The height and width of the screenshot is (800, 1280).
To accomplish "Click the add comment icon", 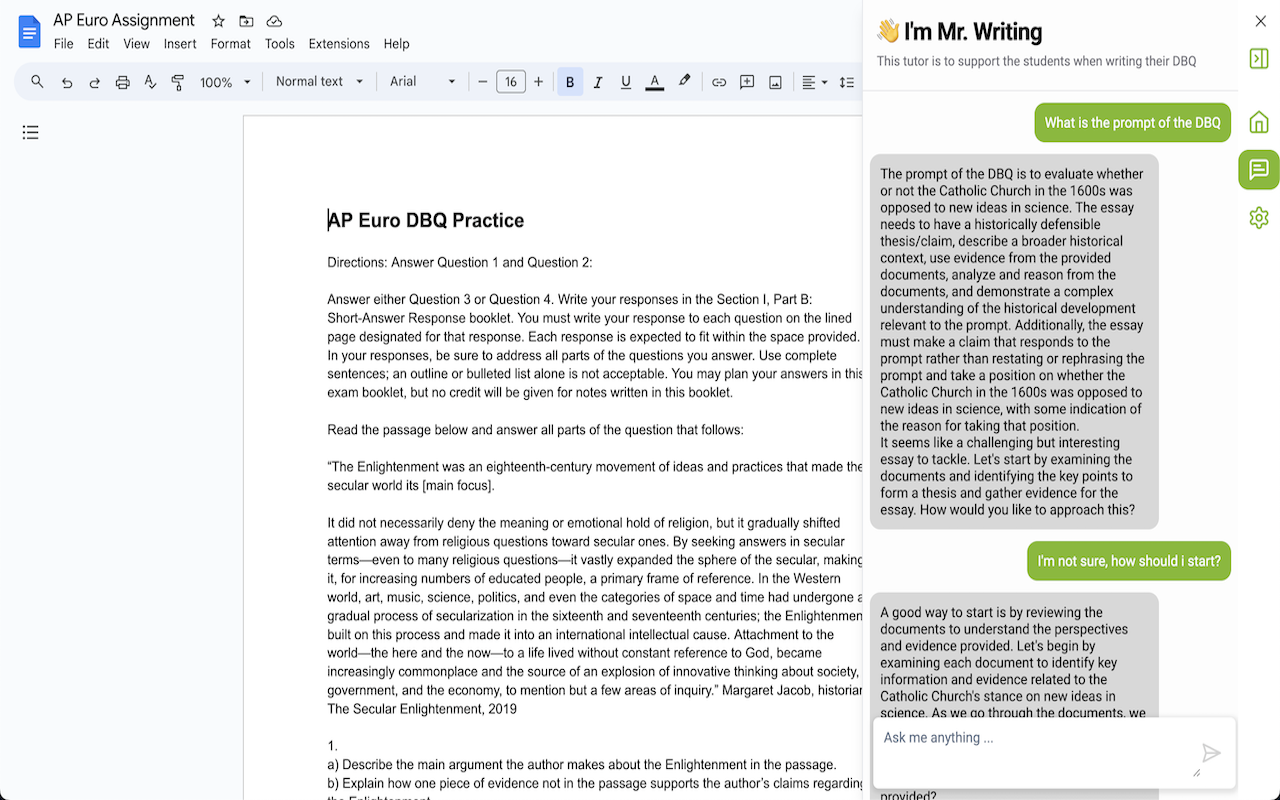I will tap(747, 82).
